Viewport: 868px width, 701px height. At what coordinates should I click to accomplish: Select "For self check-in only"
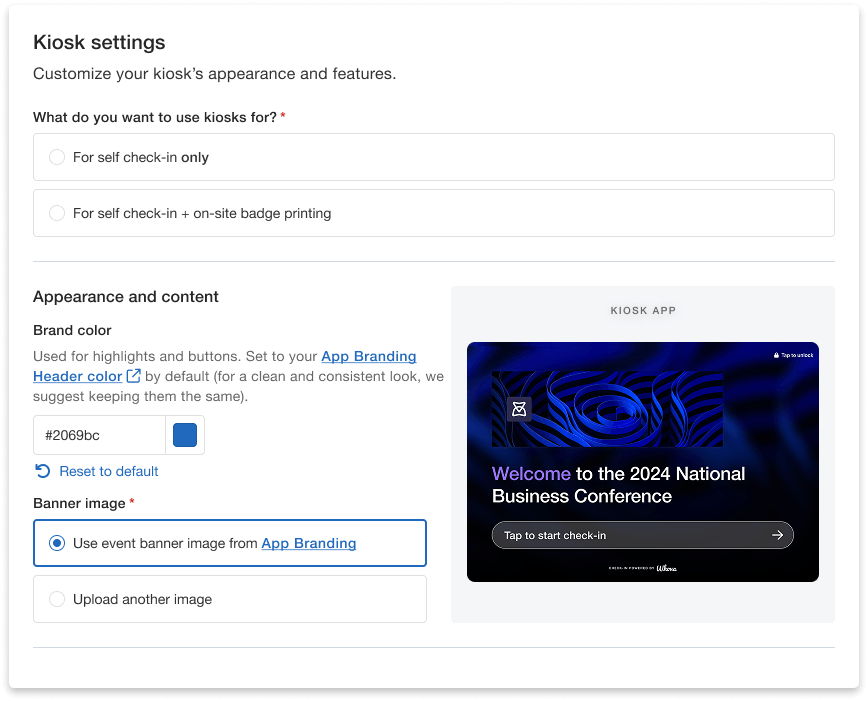(x=58, y=157)
